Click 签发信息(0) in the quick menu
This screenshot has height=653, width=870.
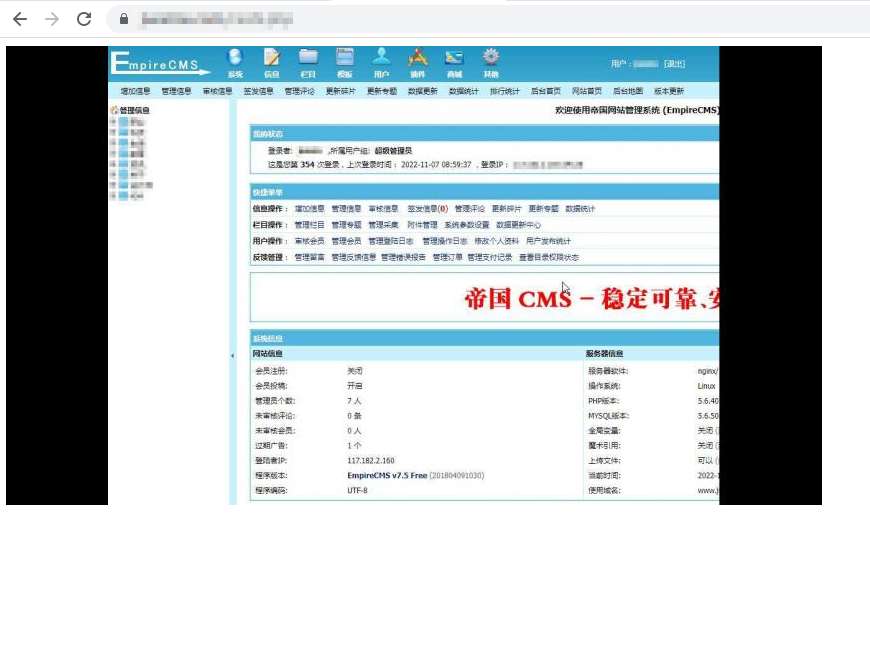pos(427,209)
